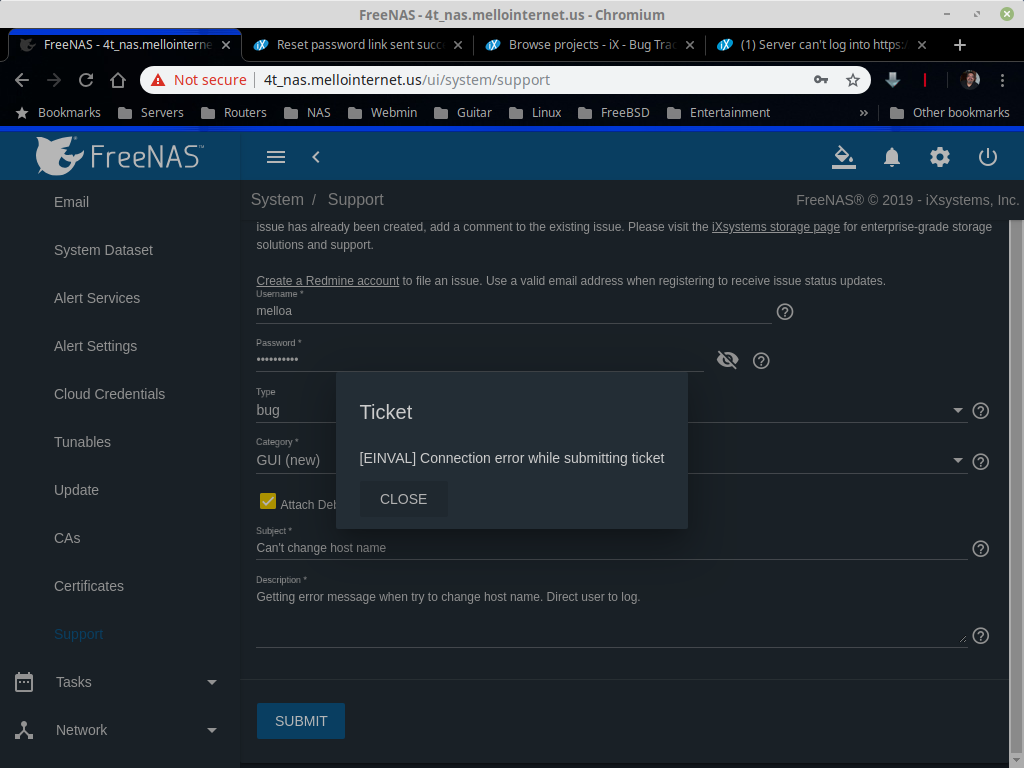
Task: Open Tunables in the sidebar
Action: [x=82, y=442]
